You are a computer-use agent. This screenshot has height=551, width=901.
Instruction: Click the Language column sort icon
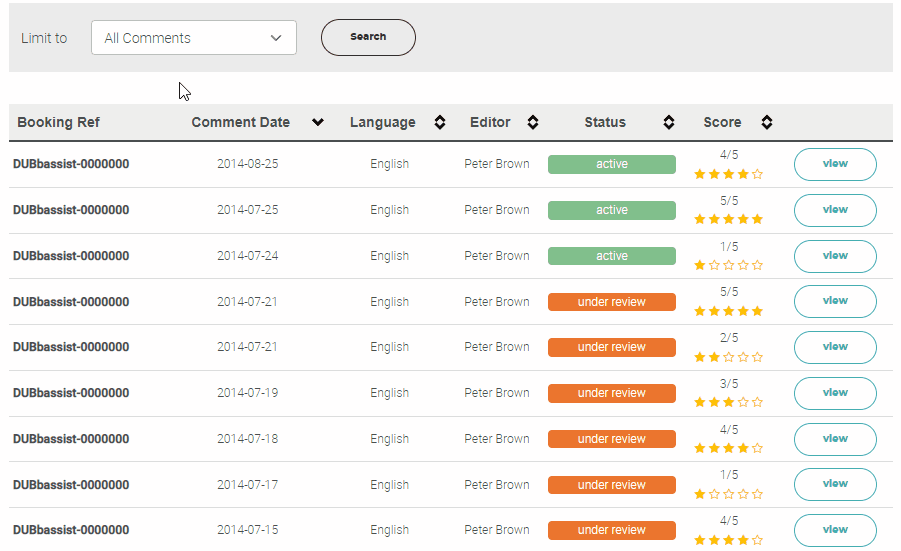tap(439, 123)
